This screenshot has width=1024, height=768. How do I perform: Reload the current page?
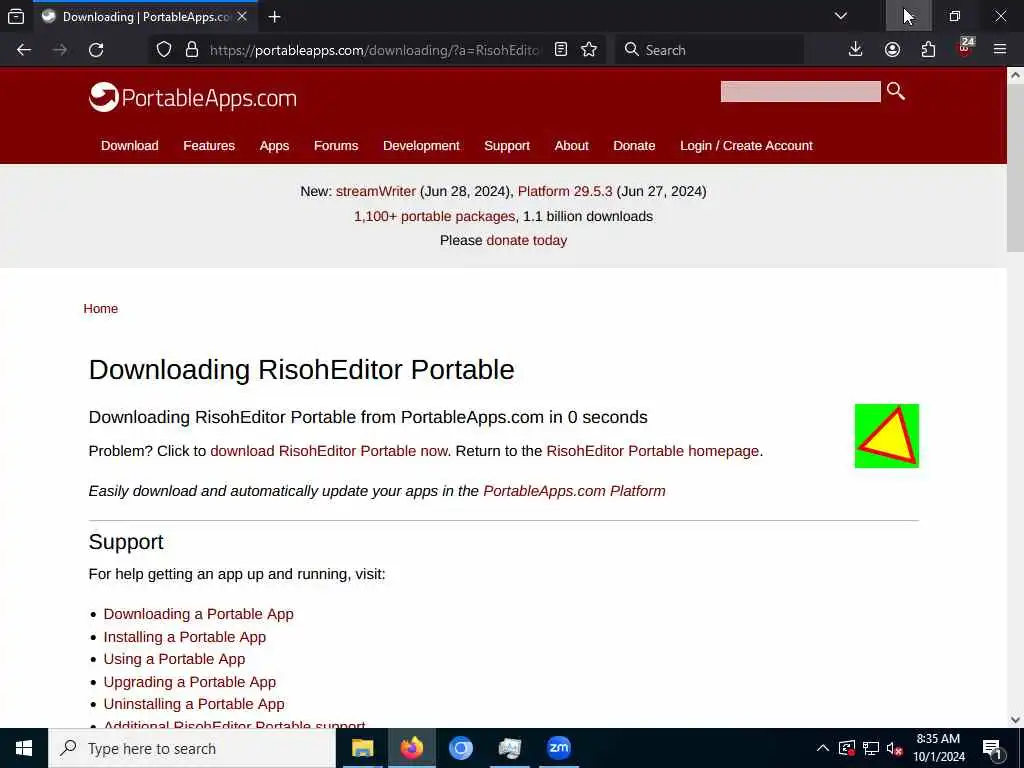pos(96,50)
